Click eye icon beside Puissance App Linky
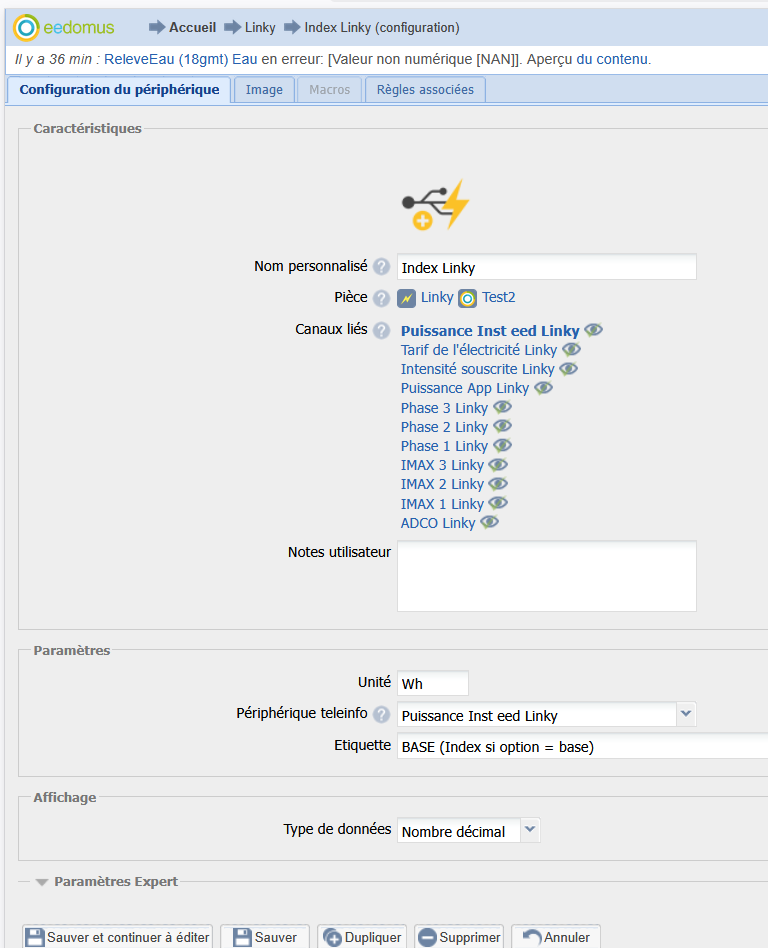This screenshot has width=768, height=948. (x=544, y=388)
